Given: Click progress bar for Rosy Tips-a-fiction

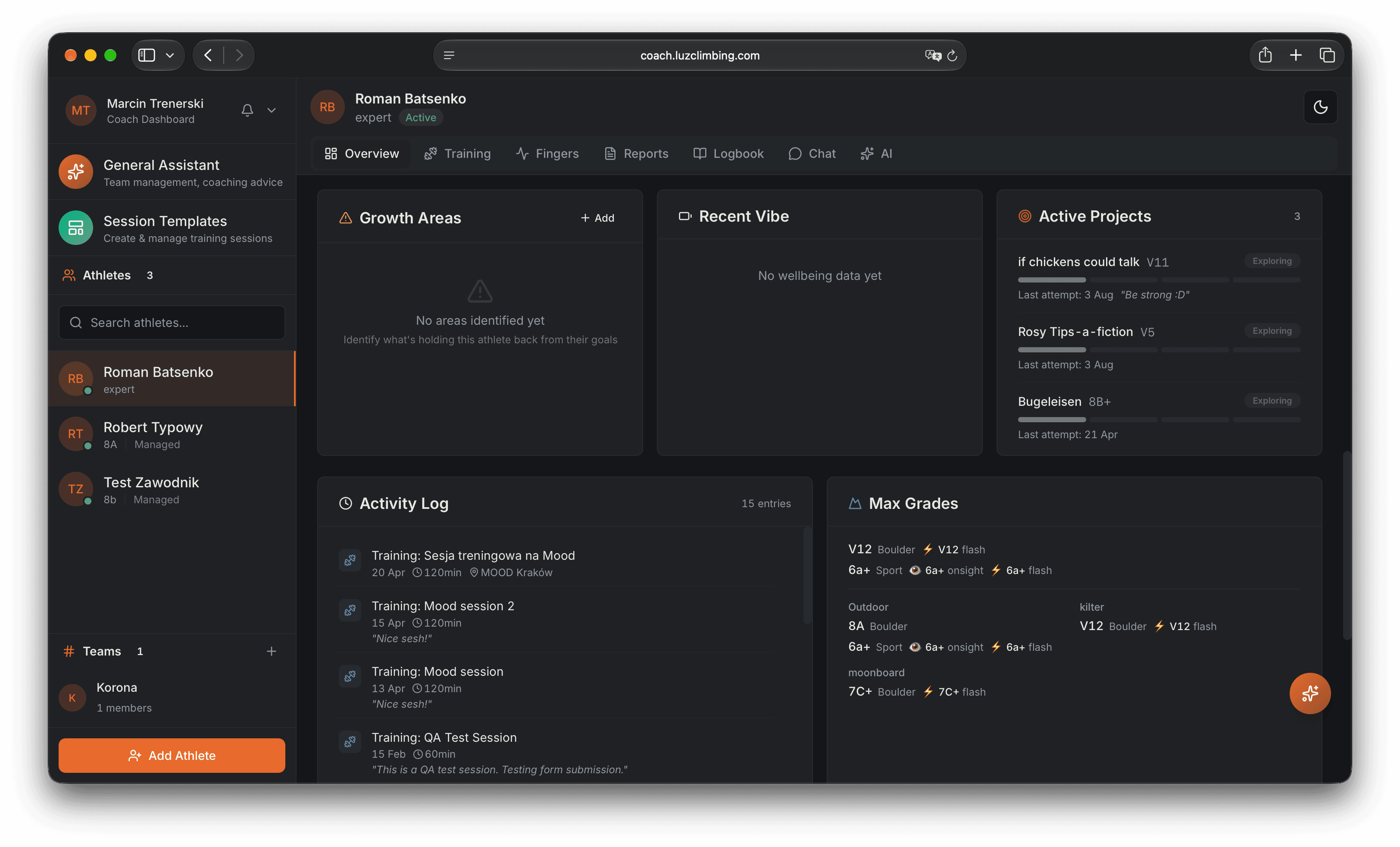Looking at the screenshot, I should (1159, 350).
